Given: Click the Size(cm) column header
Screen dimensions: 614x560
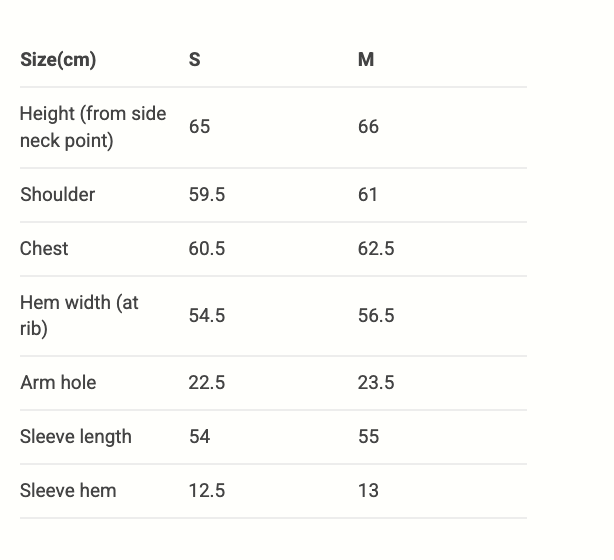Looking at the screenshot, I should point(58,60).
